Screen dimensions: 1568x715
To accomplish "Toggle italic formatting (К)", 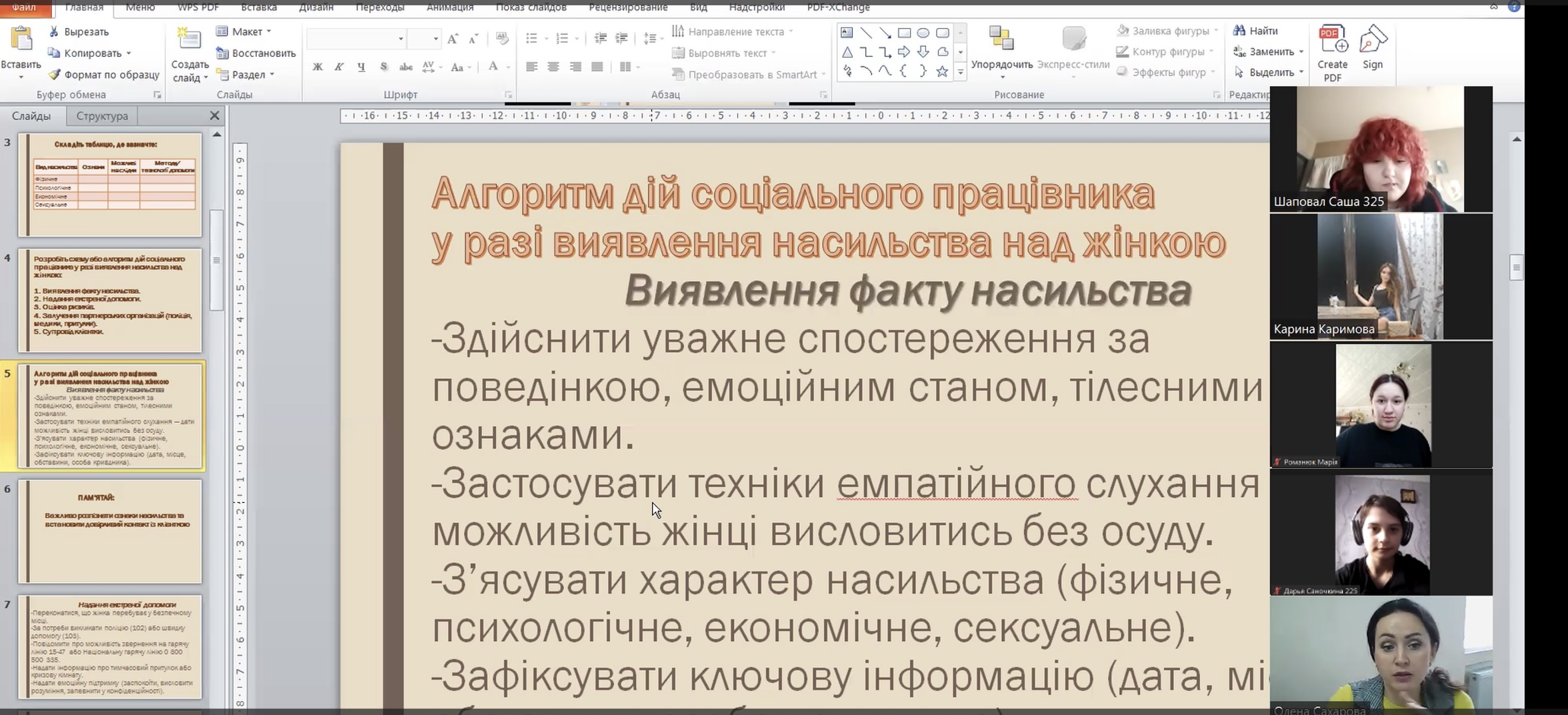I will 339,67.
